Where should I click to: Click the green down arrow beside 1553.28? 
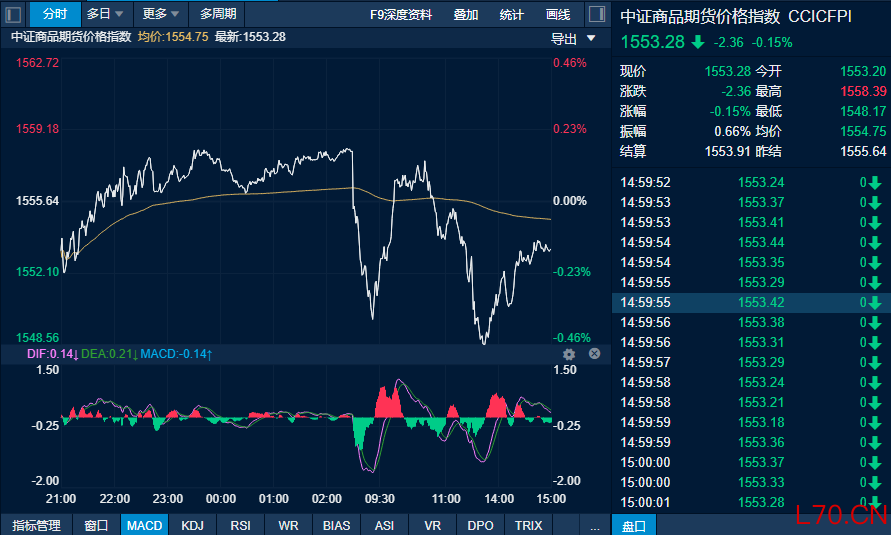click(x=698, y=42)
